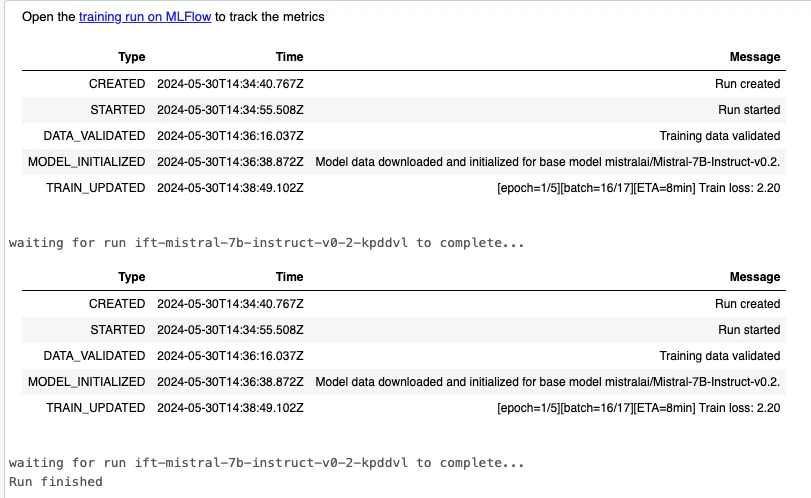
Task: Select the Message header in the second table
Action: pyautogui.click(x=755, y=277)
